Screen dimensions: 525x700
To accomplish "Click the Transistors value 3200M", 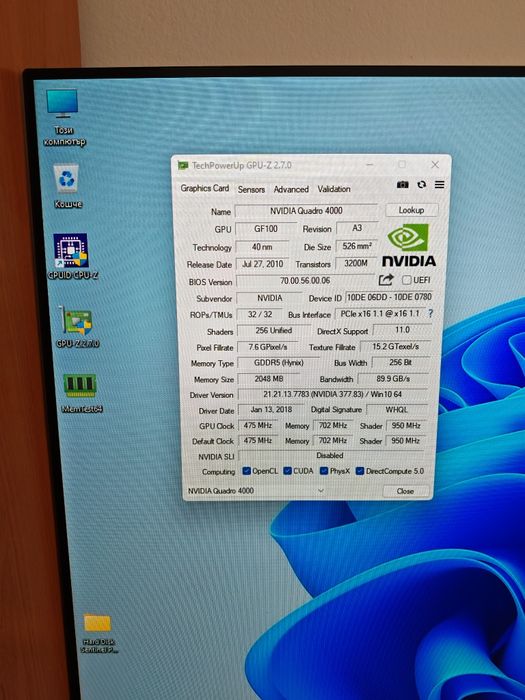I will tap(356, 263).
